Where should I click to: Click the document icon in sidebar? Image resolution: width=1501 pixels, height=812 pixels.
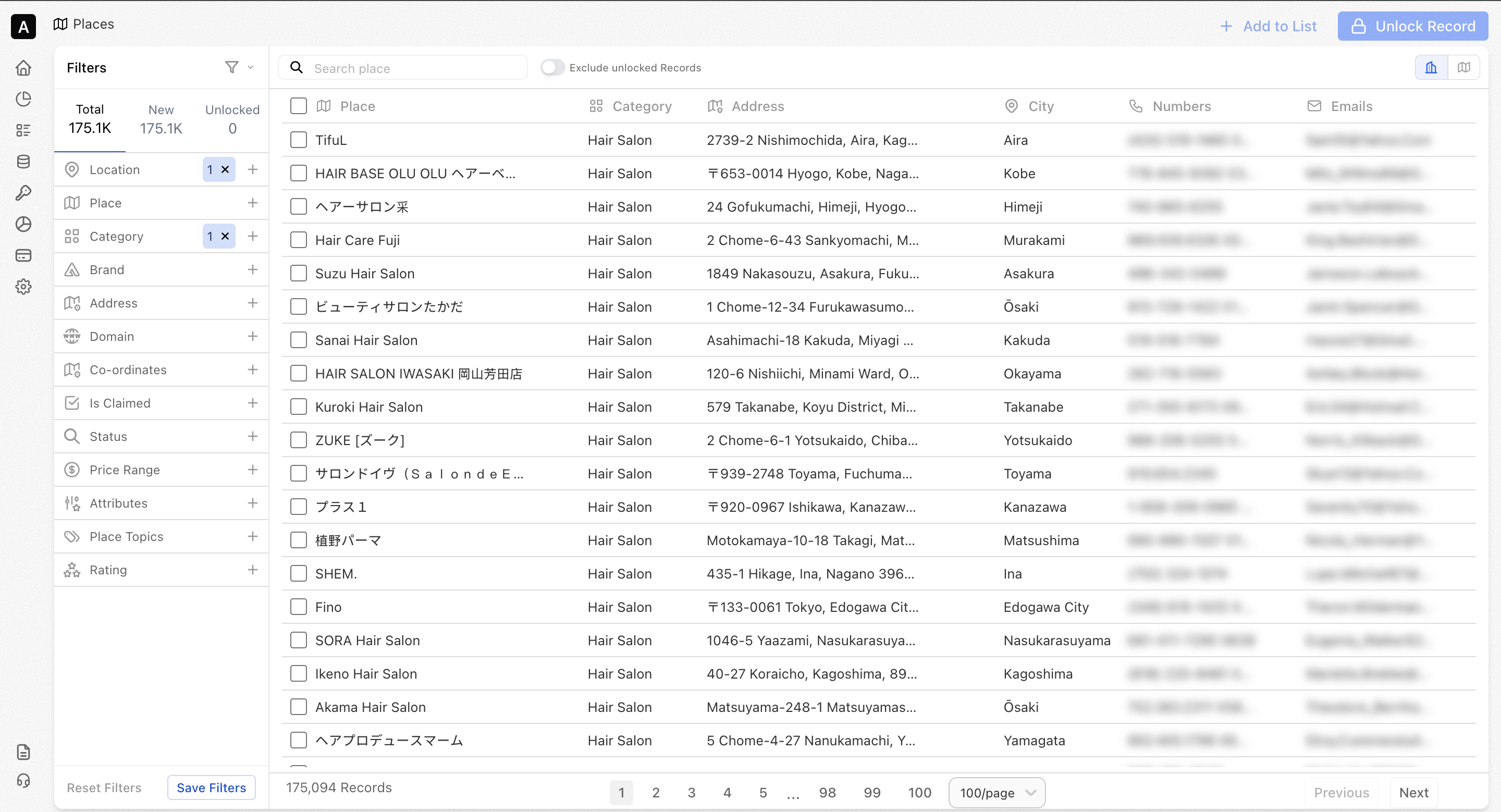pyautogui.click(x=23, y=752)
